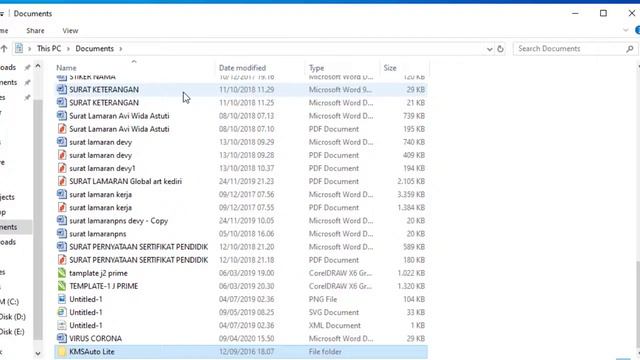This screenshot has width=640, height=360.
Task: Click navigation pane scroll down arrow
Action: [x=38, y=353]
